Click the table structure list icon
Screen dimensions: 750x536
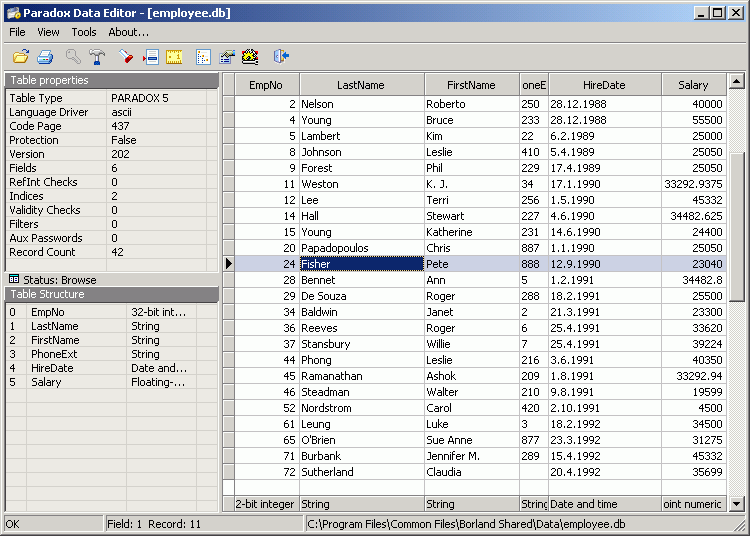point(203,56)
